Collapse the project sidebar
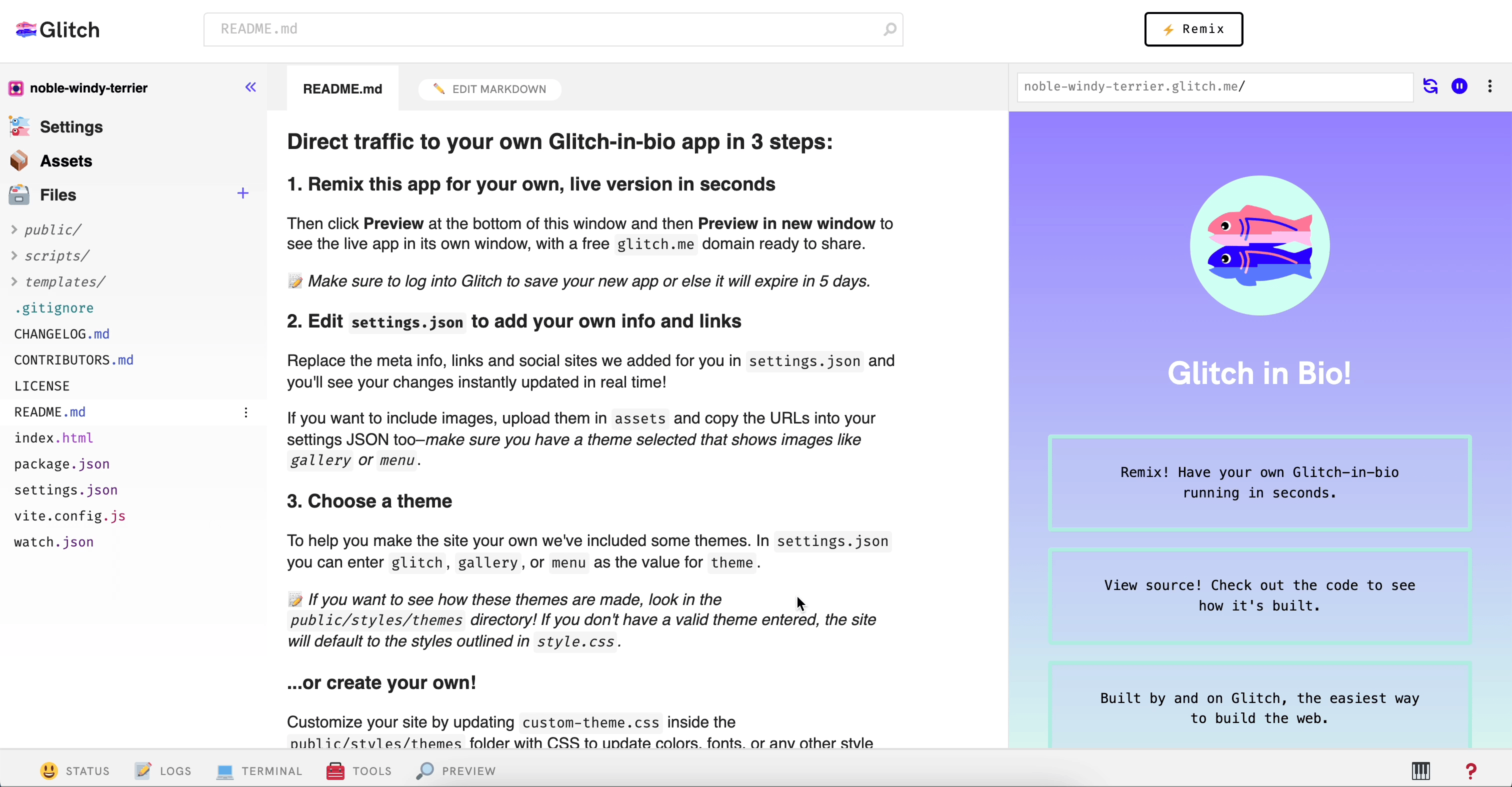1512x787 pixels. pos(250,87)
